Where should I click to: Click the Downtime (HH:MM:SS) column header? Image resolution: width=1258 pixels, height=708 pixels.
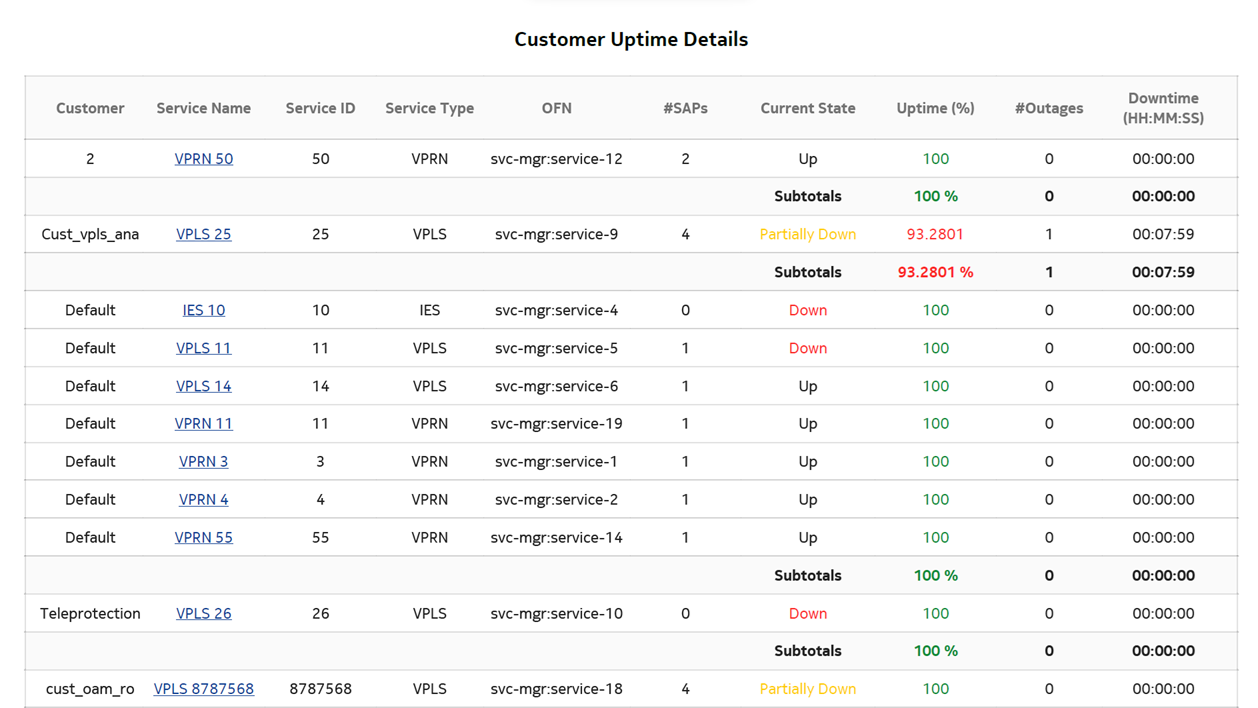click(1163, 108)
